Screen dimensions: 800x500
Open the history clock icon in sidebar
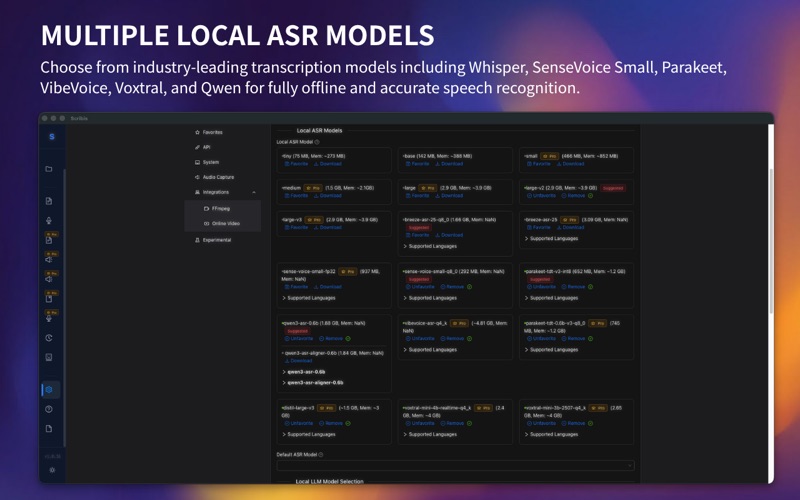pos(49,338)
